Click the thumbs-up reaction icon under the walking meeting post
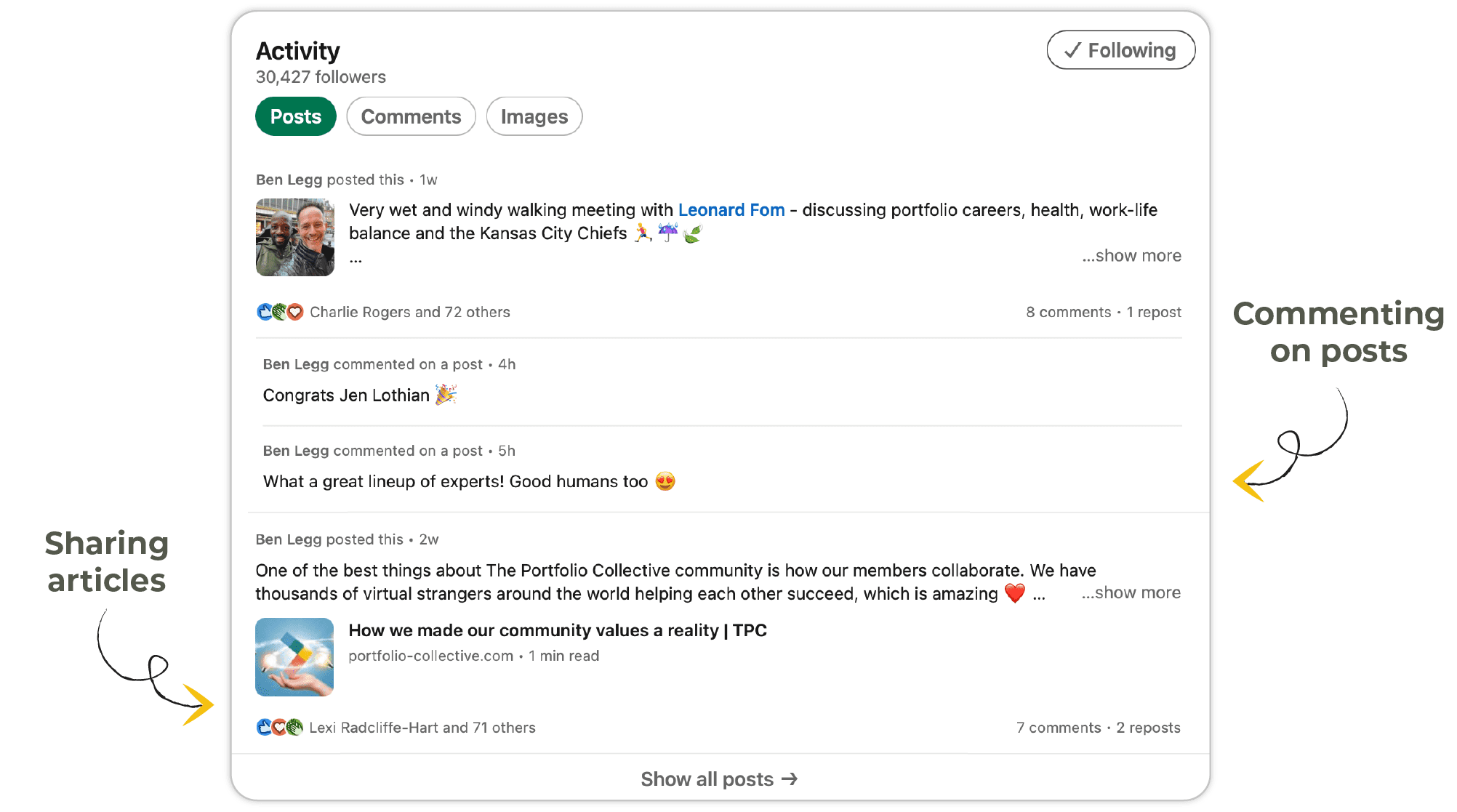Viewport: 1457px width, 812px height. [265, 312]
